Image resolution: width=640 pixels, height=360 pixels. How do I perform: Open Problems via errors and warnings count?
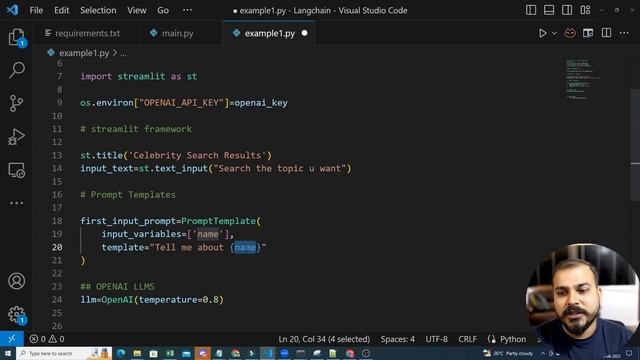(x=47, y=339)
